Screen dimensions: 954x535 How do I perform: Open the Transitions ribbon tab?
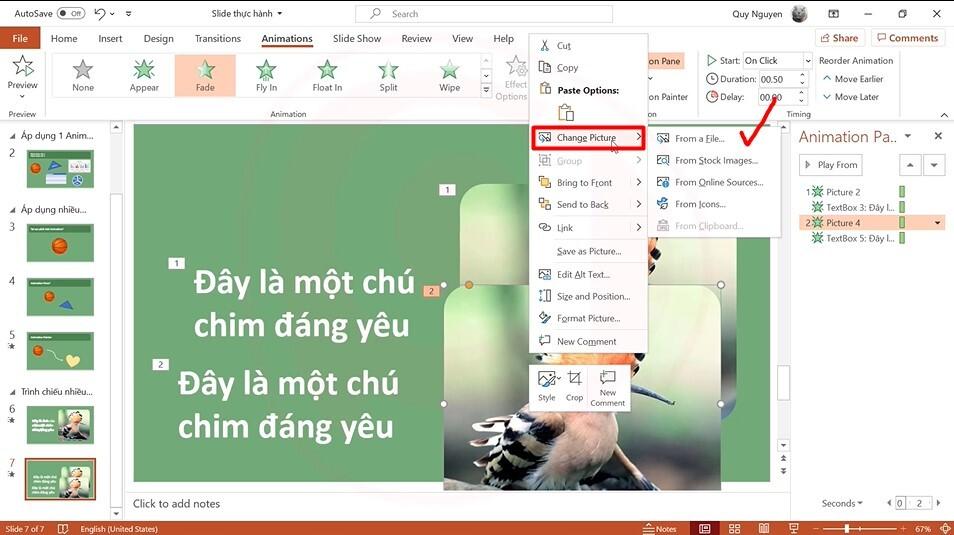[217, 38]
